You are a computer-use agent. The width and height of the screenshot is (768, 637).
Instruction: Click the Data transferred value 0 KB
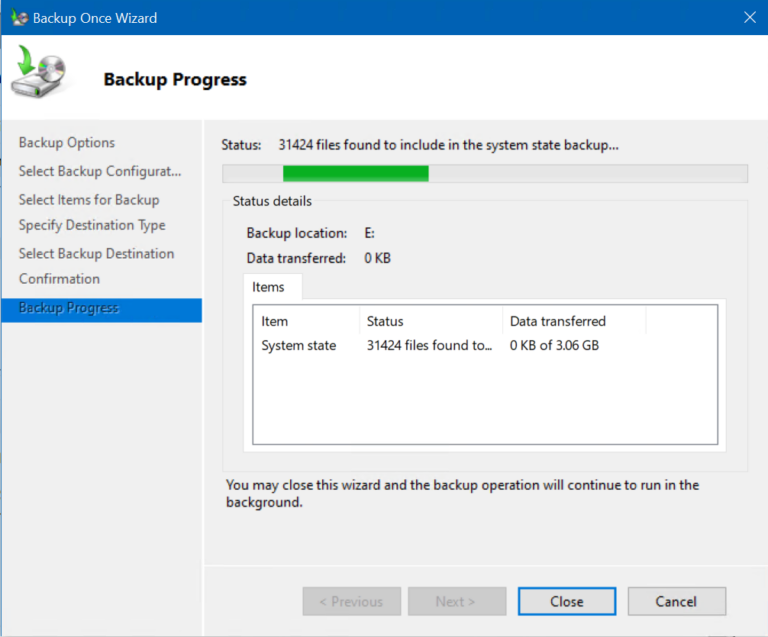pos(377,258)
